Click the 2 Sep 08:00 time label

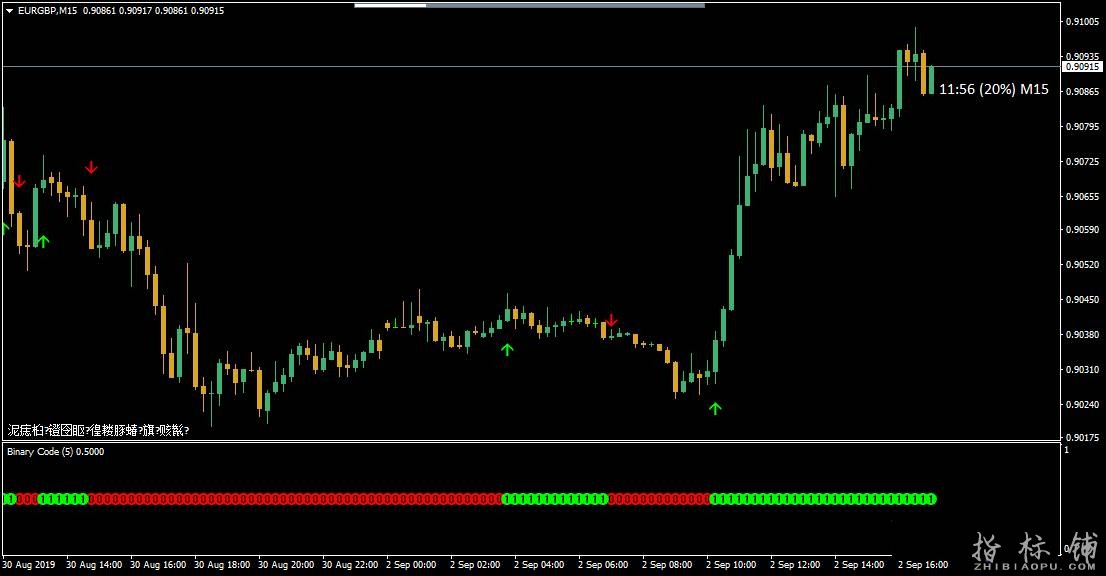coord(667,565)
